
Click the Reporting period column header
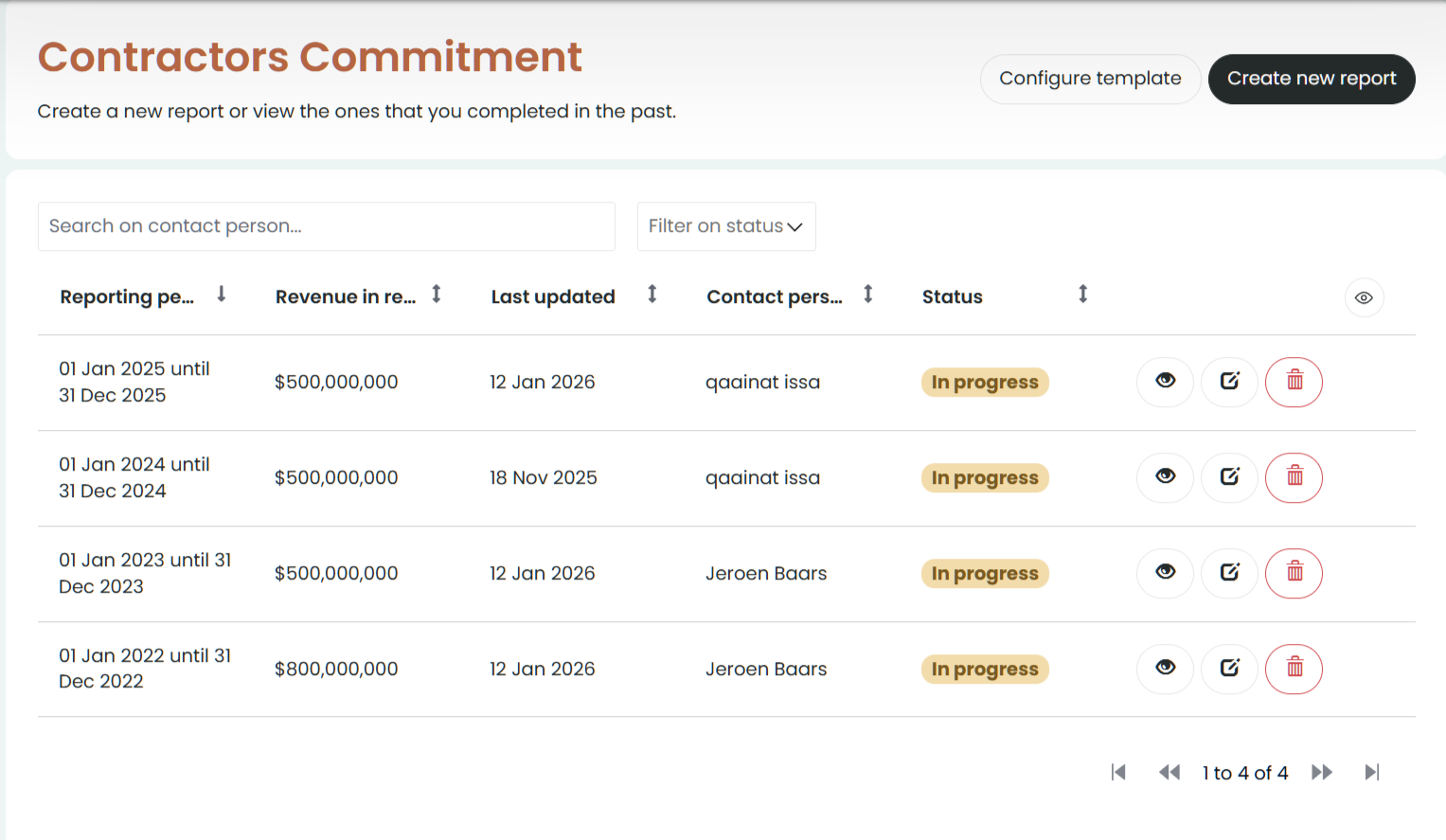(x=127, y=297)
